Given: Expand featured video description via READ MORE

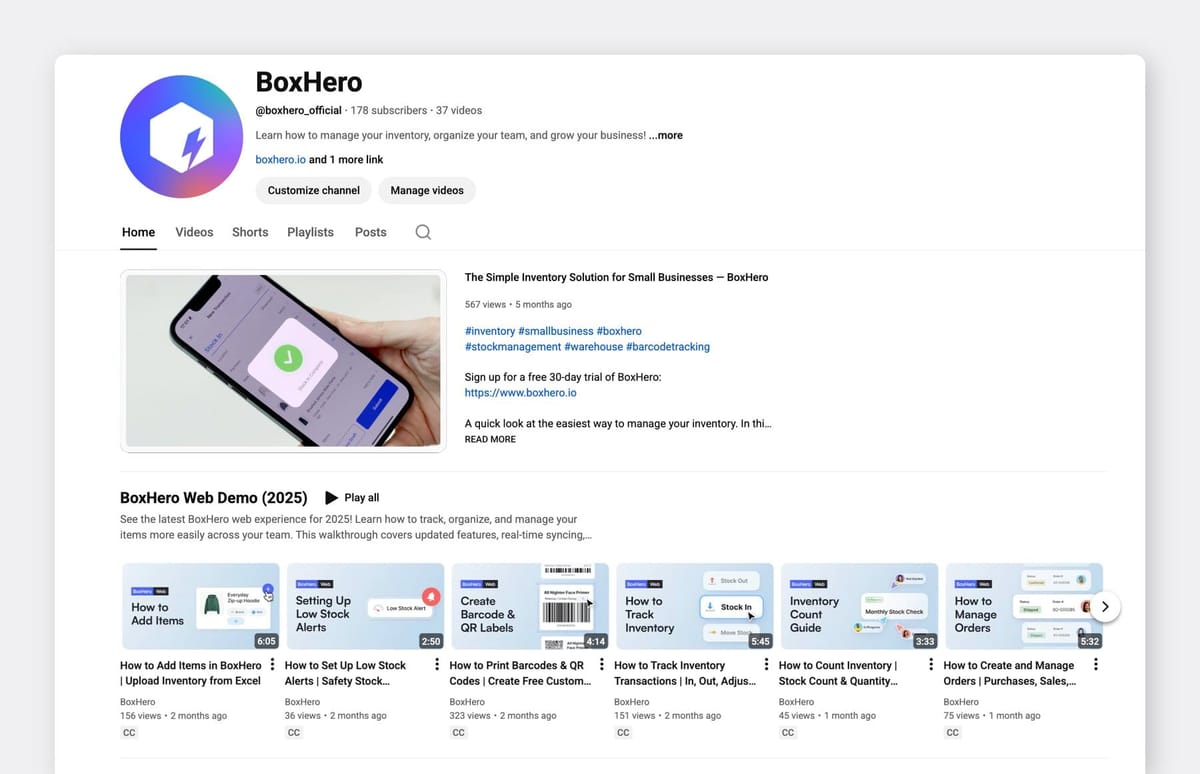Looking at the screenshot, I should tap(490, 439).
